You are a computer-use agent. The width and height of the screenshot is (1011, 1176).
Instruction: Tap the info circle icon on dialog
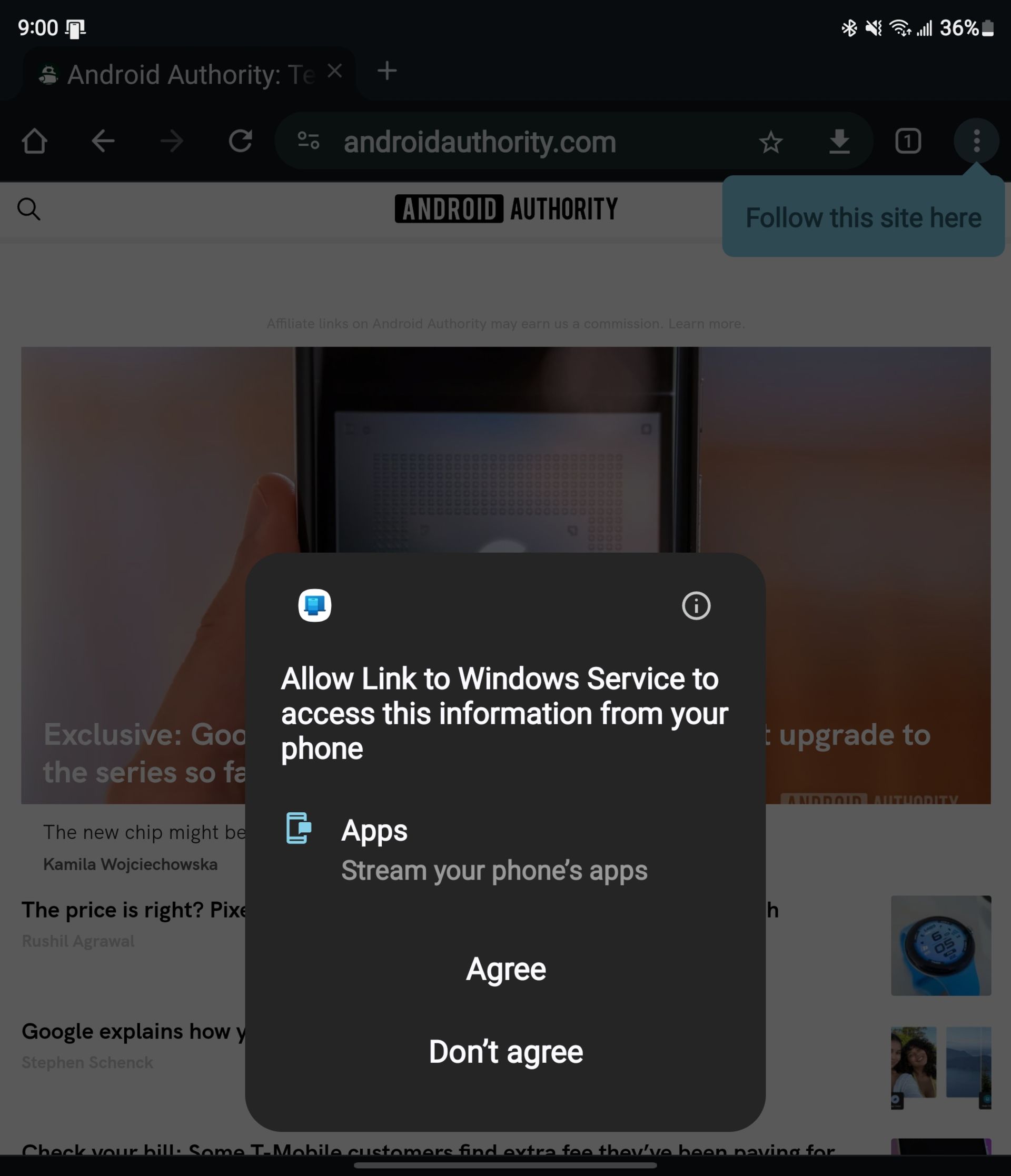coord(696,606)
